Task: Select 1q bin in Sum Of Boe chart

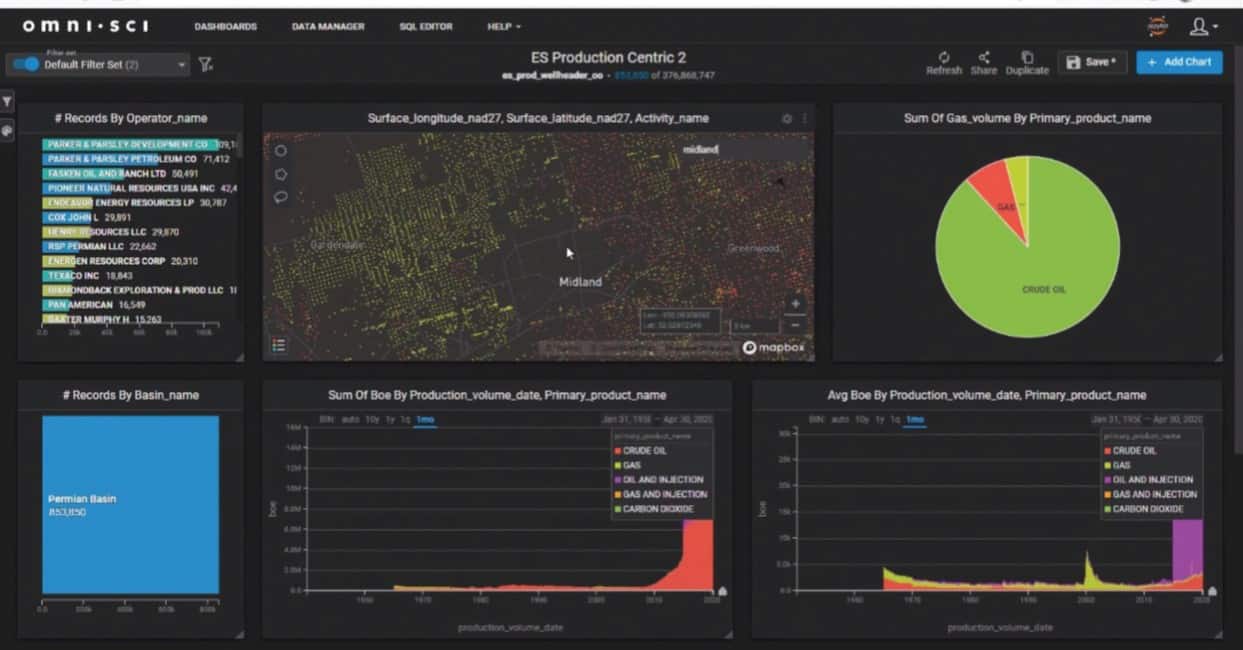Action: coord(405,420)
